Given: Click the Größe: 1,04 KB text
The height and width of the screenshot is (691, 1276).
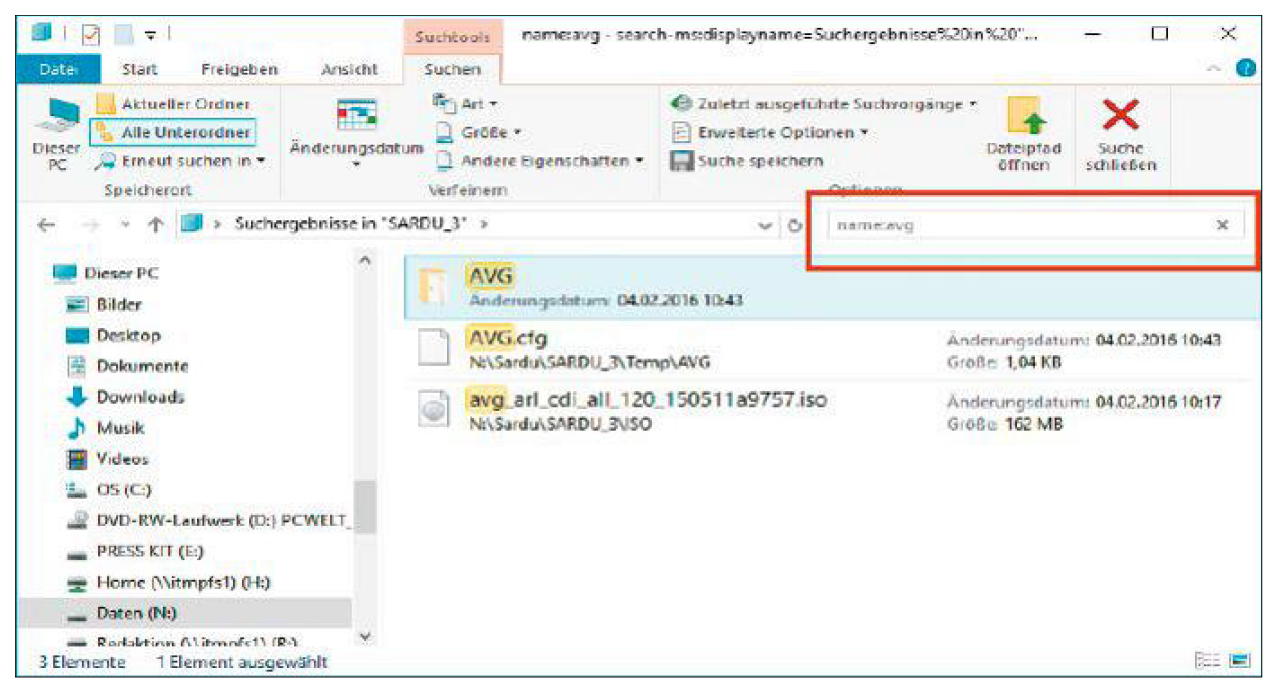Looking at the screenshot, I should (1003, 361).
